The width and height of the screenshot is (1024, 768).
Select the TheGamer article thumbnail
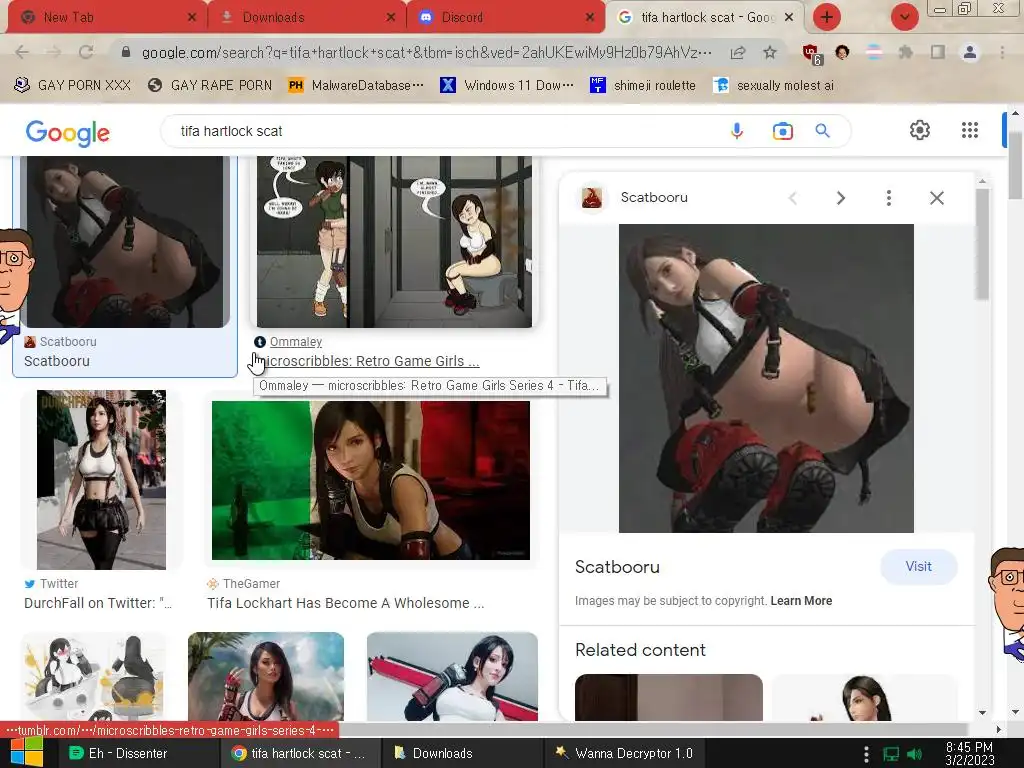pos(370,480)
